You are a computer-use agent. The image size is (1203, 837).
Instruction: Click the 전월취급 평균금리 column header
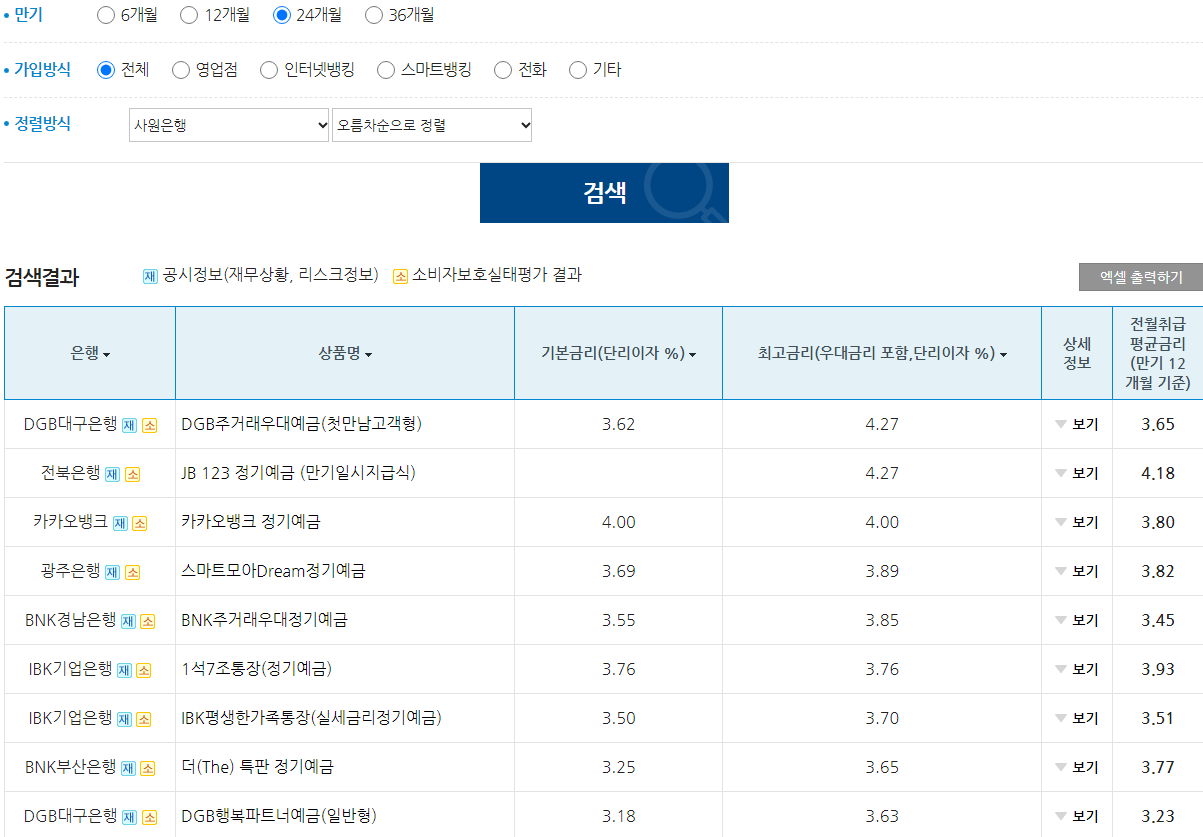pos(1158,353)
